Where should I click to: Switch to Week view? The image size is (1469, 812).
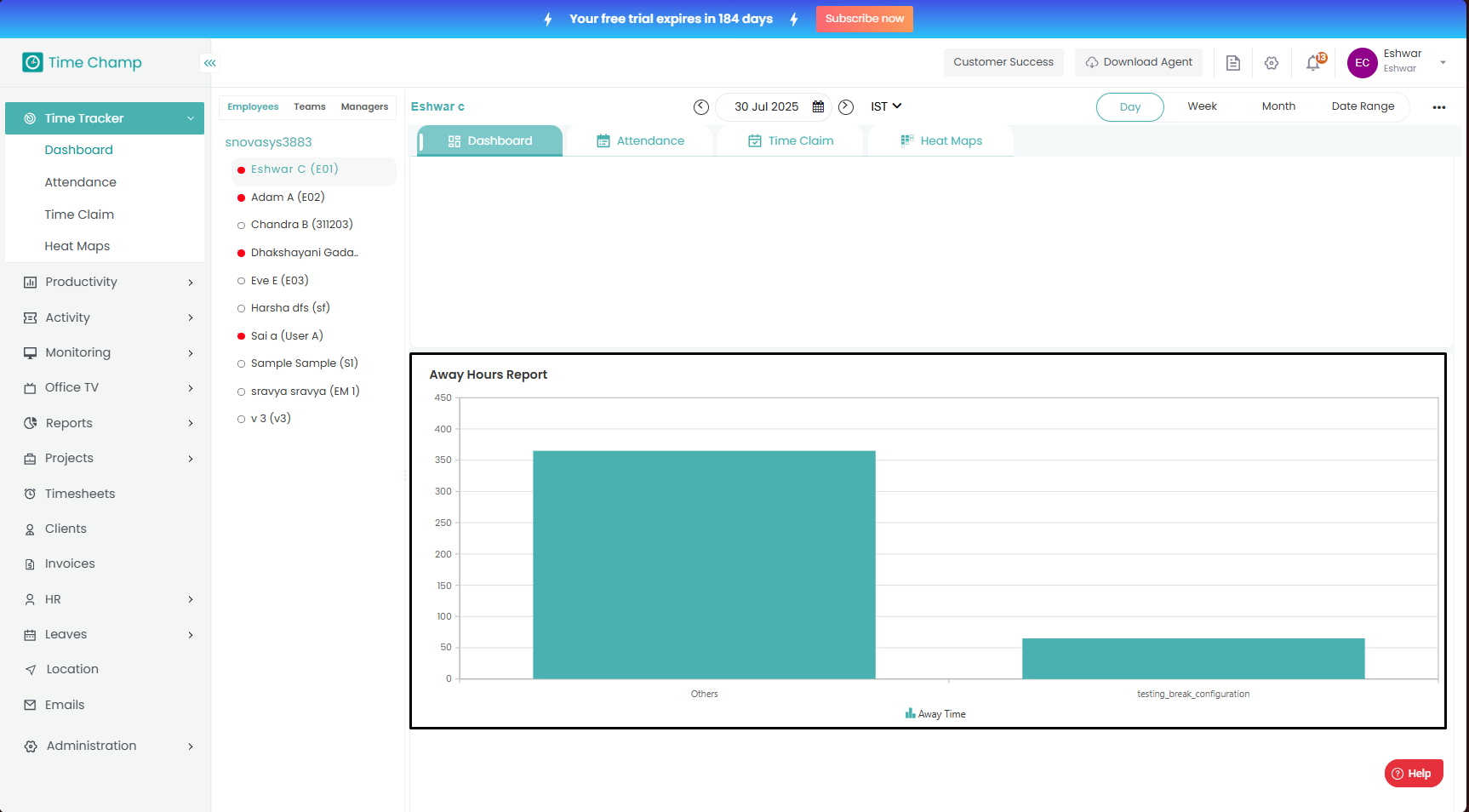click(x=1202, y=106)
